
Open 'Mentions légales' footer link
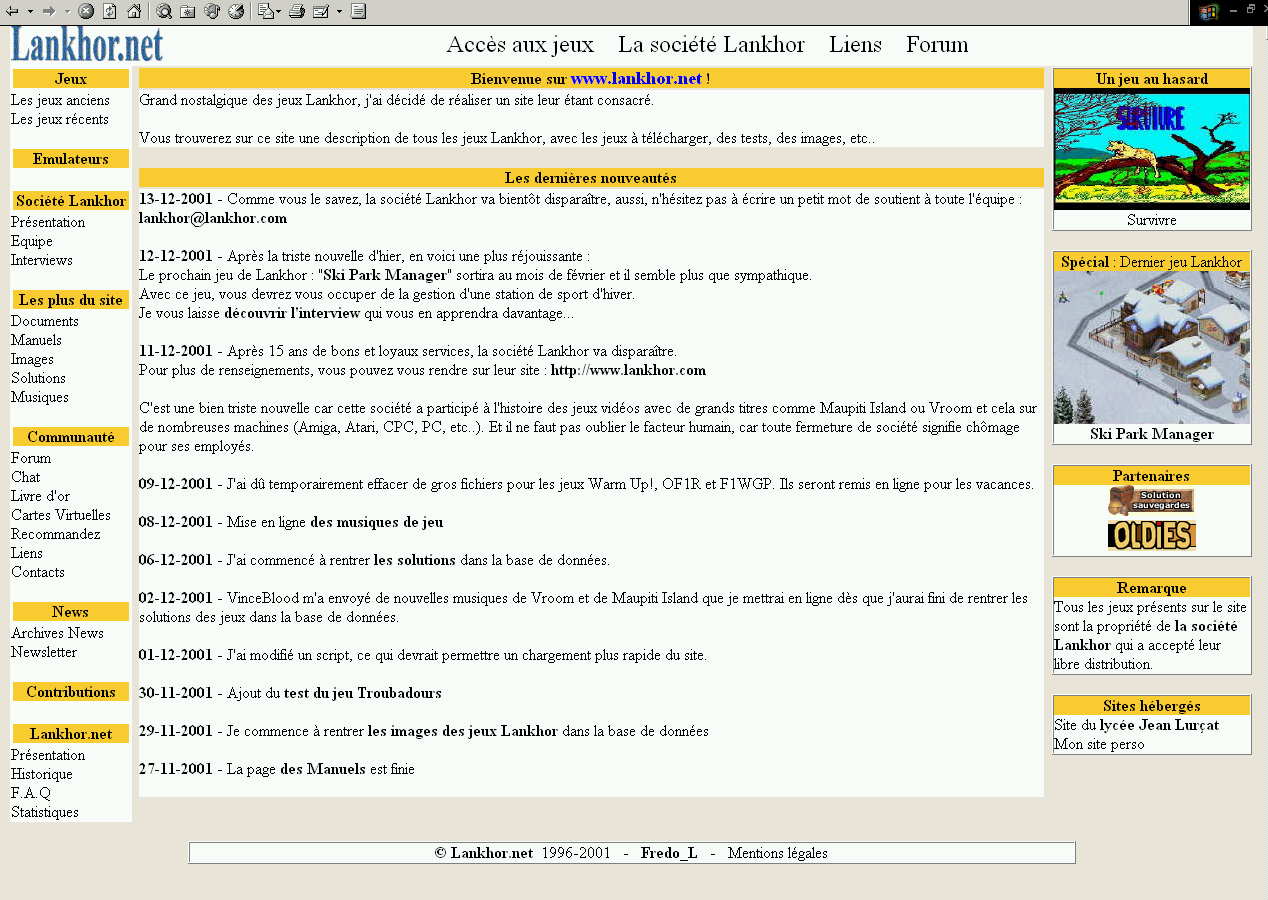tap(778, 853)
